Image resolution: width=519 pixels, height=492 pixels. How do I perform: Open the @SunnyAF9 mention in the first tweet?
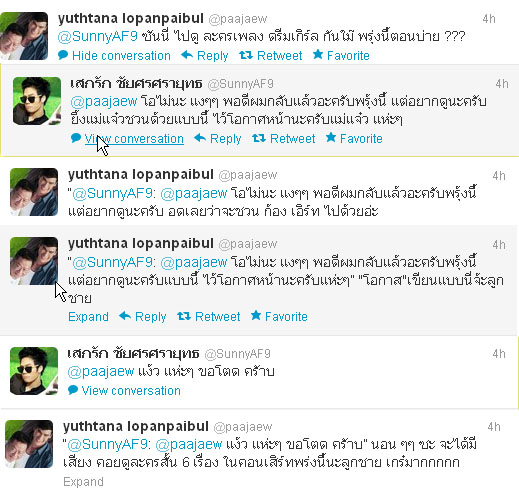coord(98,36)
